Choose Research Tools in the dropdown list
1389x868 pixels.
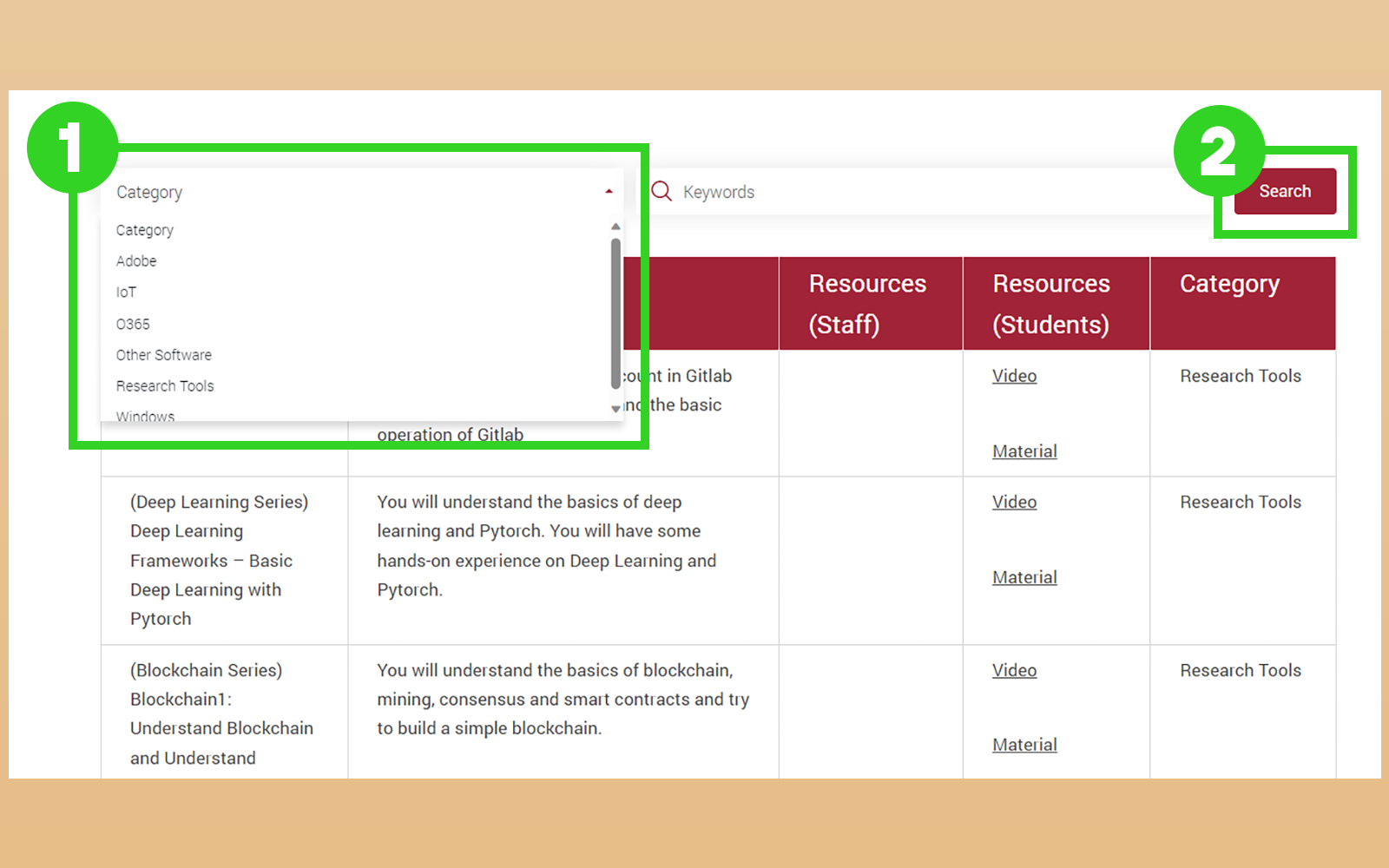coord(165,386)
